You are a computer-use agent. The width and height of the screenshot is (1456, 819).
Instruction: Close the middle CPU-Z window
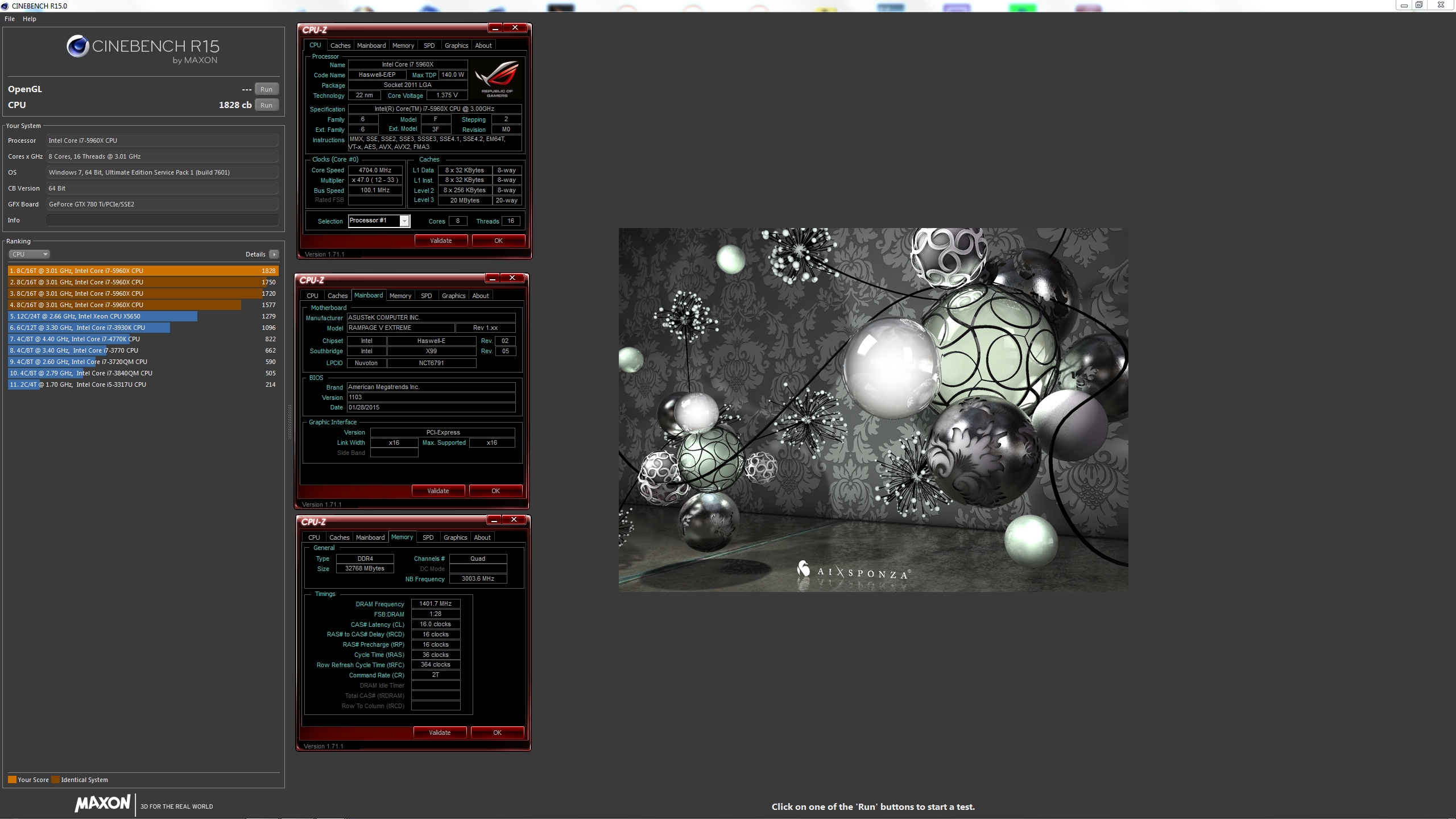(x=512, y=278)
